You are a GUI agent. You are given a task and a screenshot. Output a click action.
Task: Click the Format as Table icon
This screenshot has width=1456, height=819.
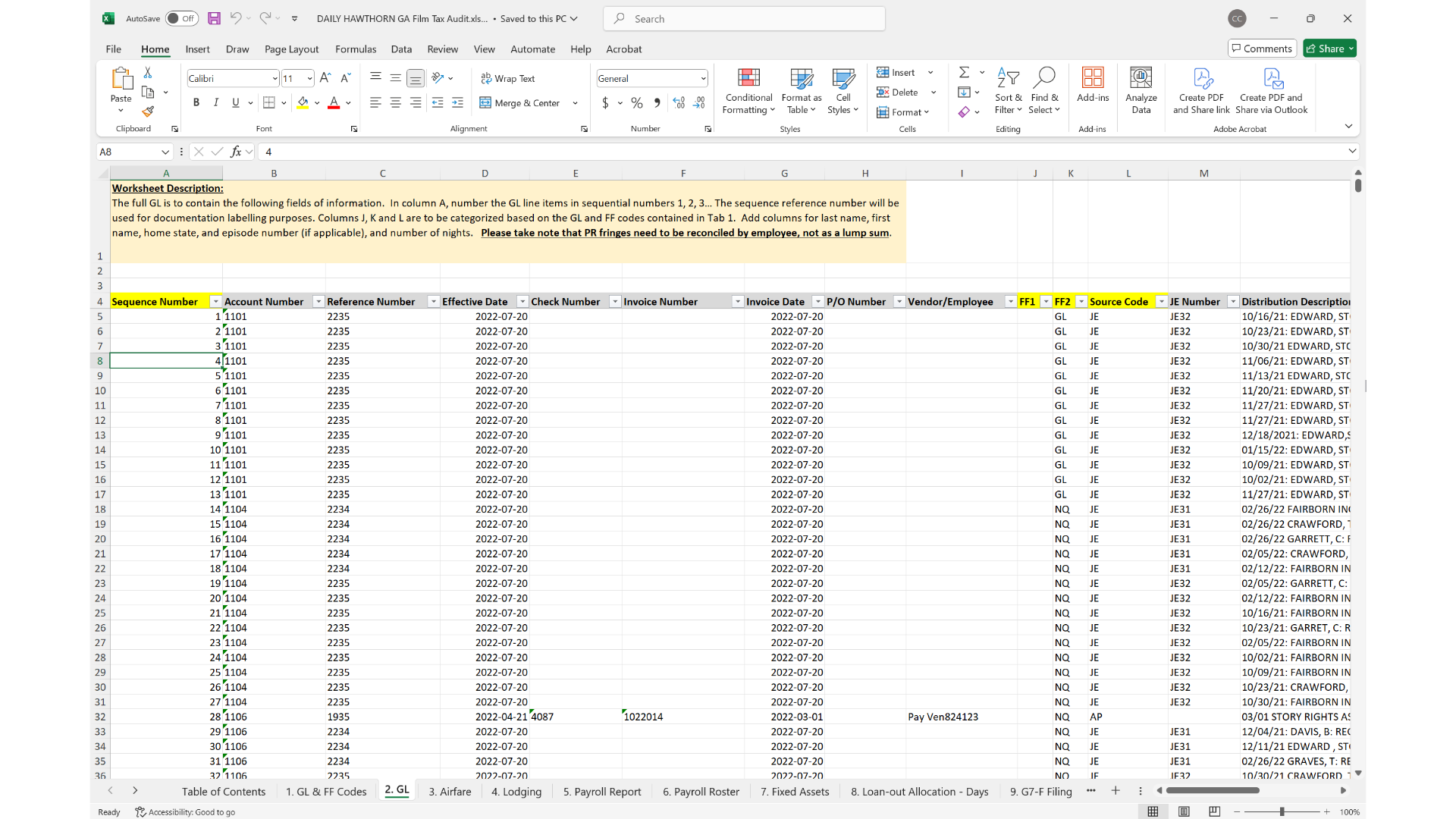click(x=802, y=78)
